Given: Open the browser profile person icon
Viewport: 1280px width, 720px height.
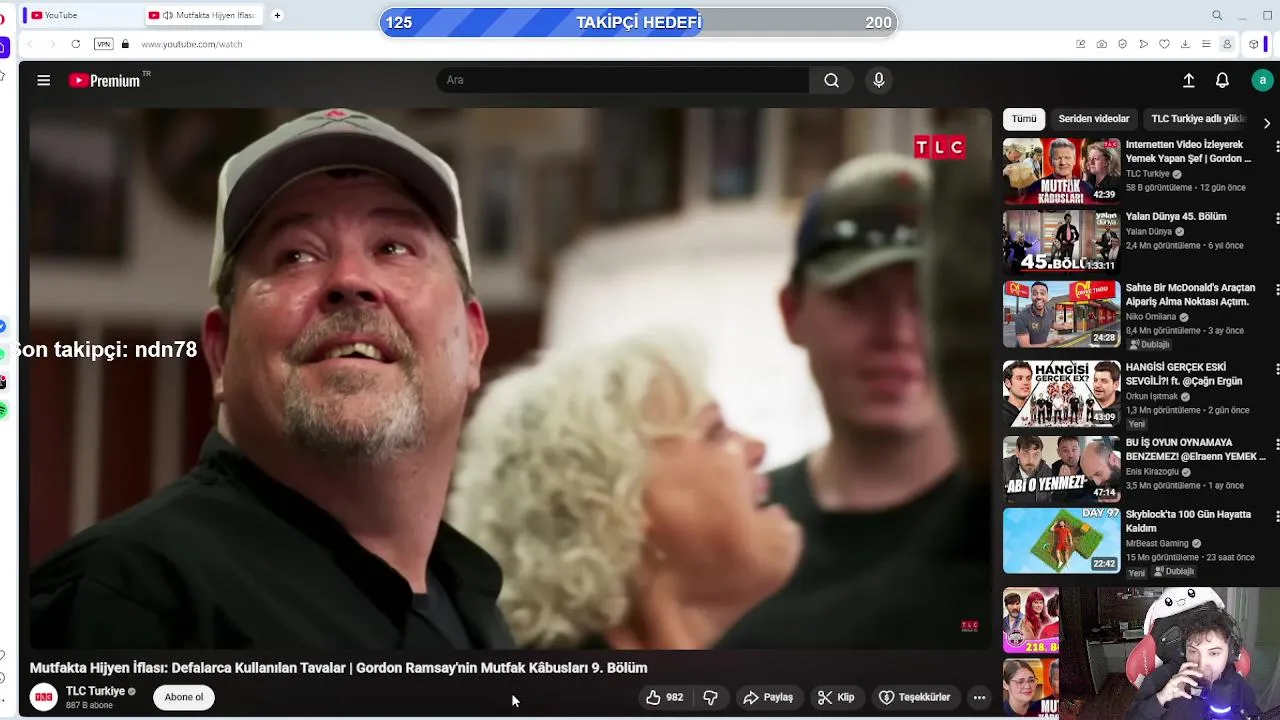Looking at the screenshot, I should click(1227, 44).
